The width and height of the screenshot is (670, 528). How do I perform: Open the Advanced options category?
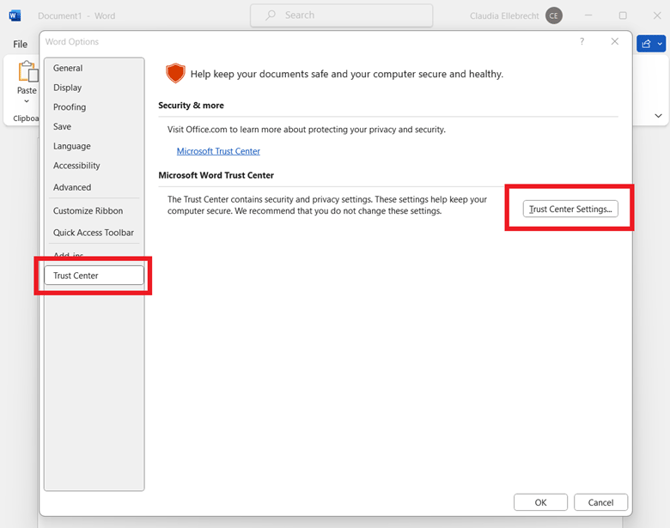pos(72,187)
